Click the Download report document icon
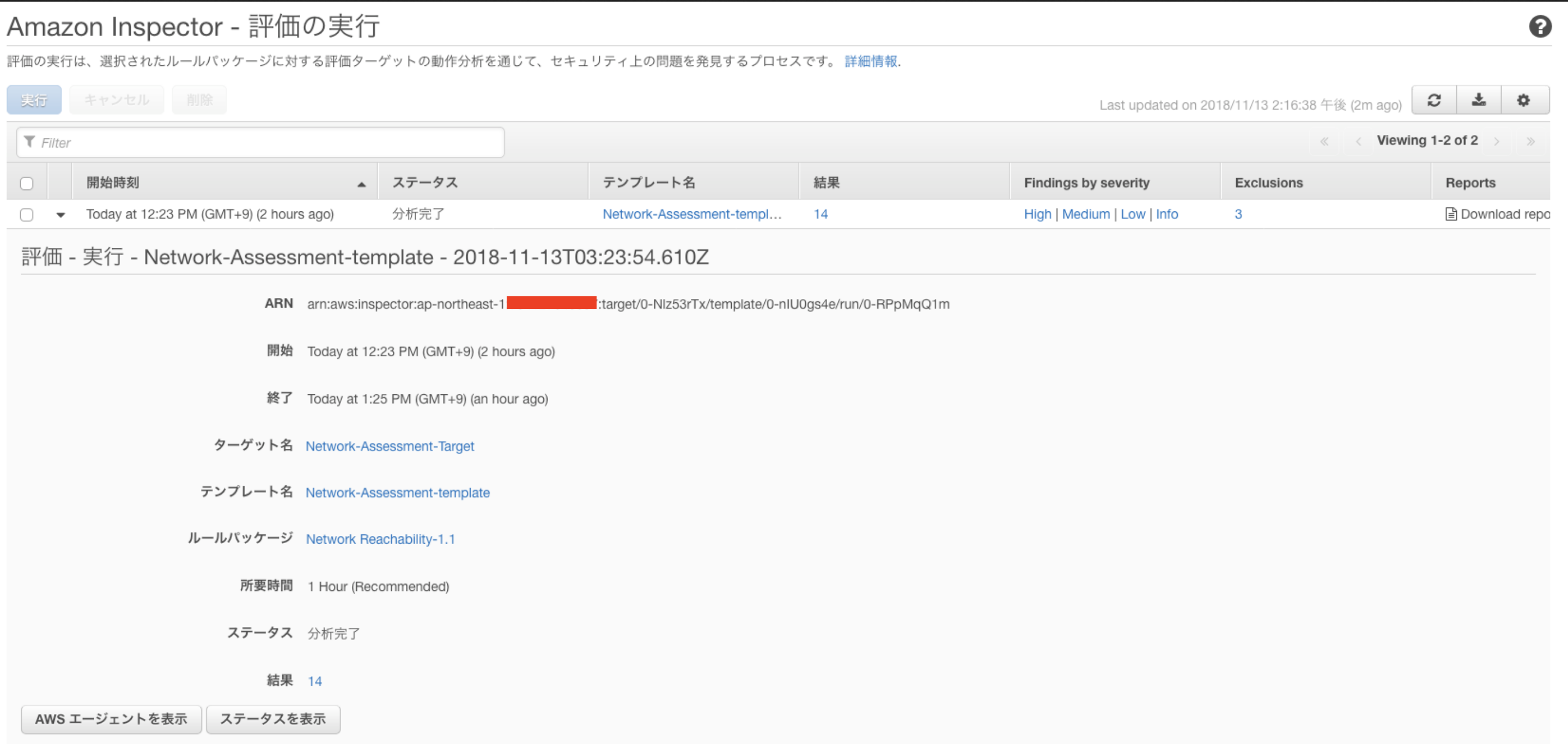 tap(1451, 214)
